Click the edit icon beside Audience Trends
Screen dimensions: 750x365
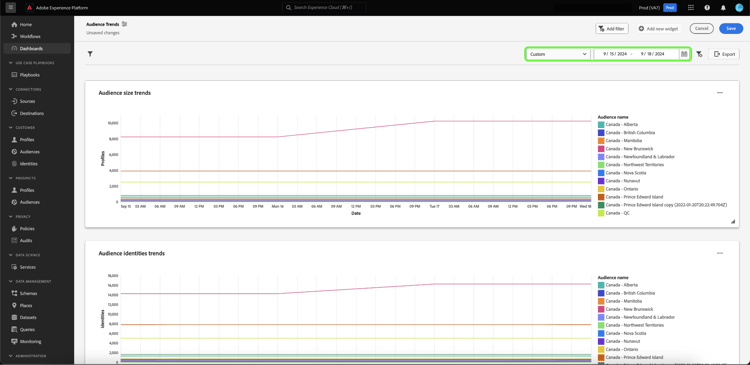pyautogui.click(x=124, y=24)
